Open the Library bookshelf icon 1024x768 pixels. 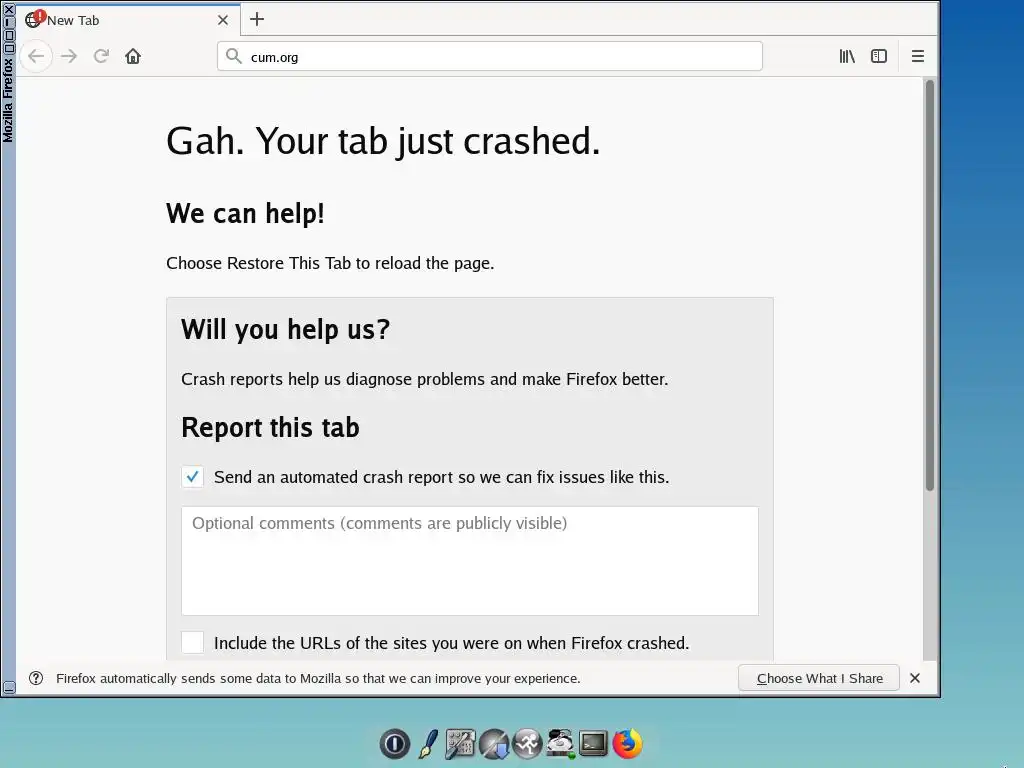tap(846, 56)
